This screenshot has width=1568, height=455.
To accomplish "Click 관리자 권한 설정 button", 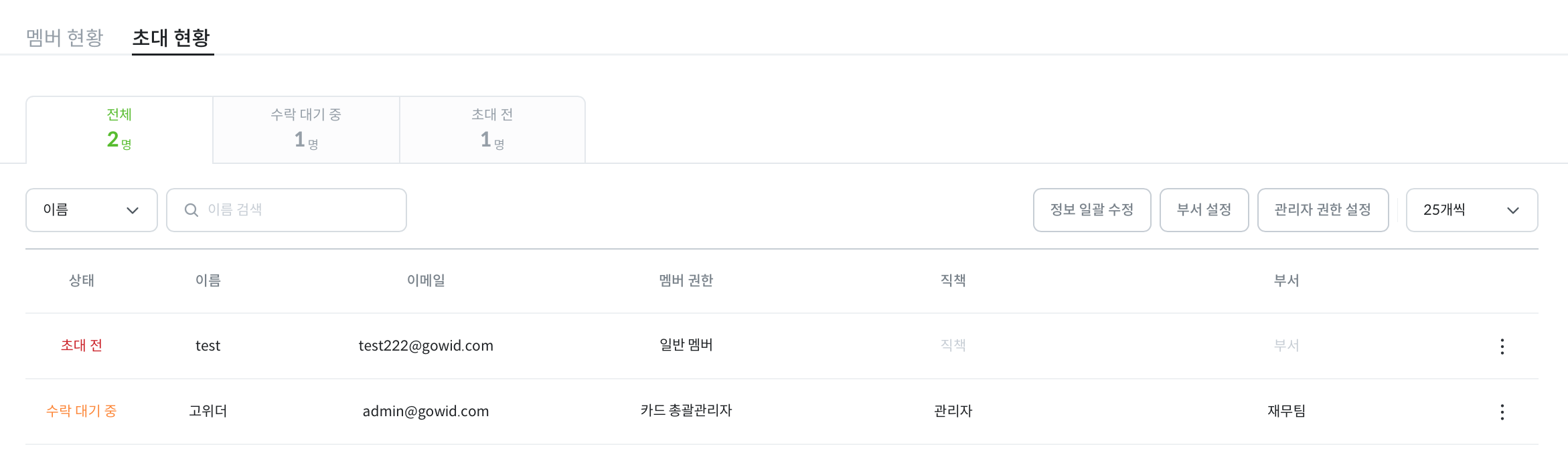I will click(1322, 210).
